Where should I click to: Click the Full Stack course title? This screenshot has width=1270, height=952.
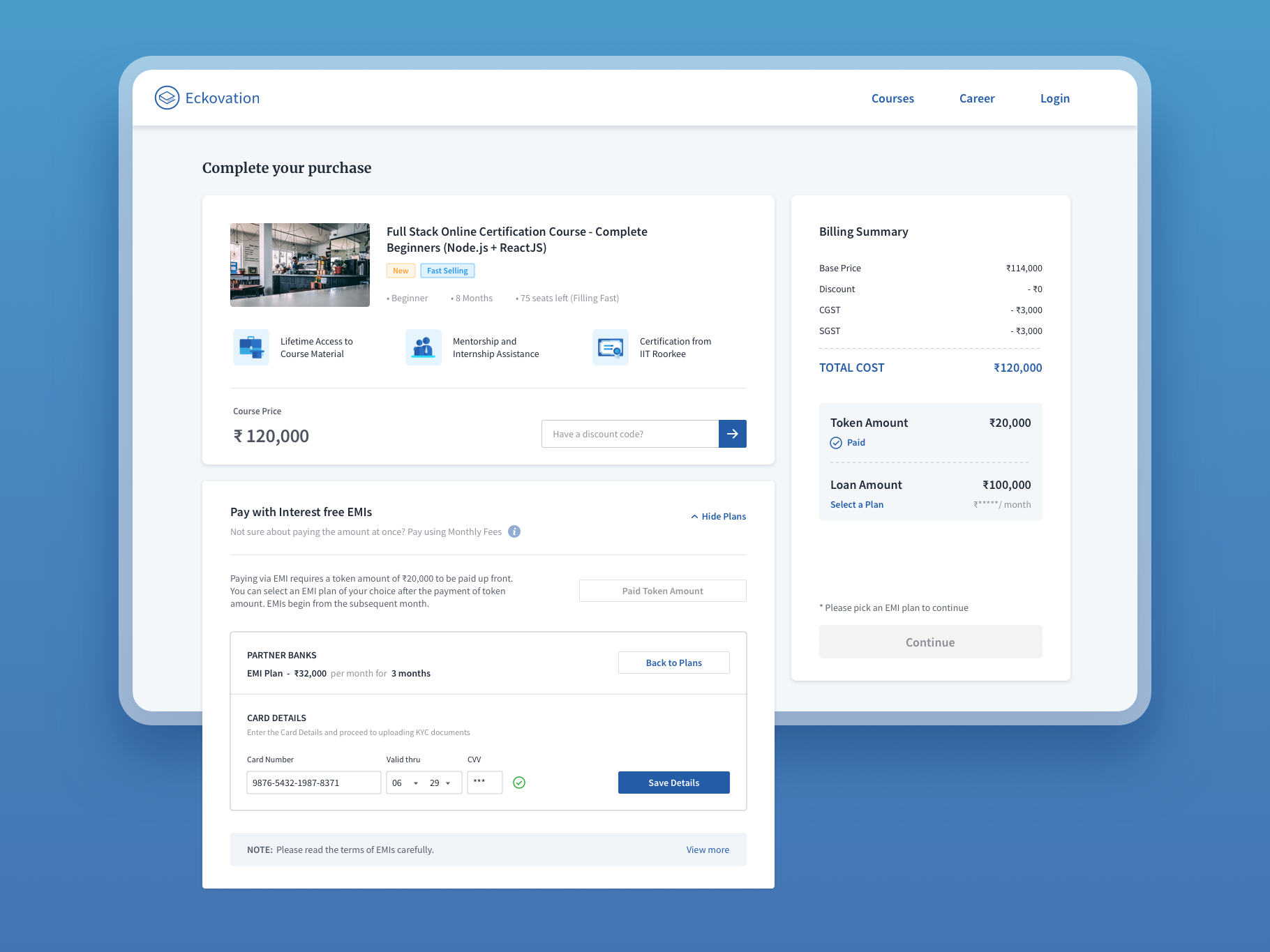coord(517,239)
